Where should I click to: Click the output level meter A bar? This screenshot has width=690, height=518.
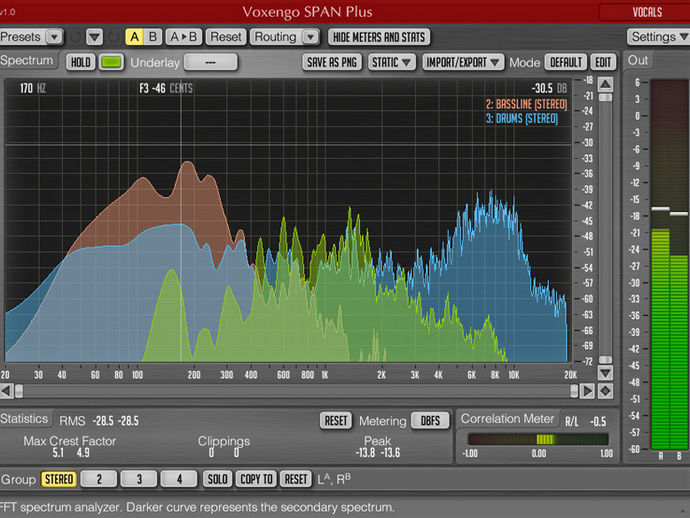660,264
